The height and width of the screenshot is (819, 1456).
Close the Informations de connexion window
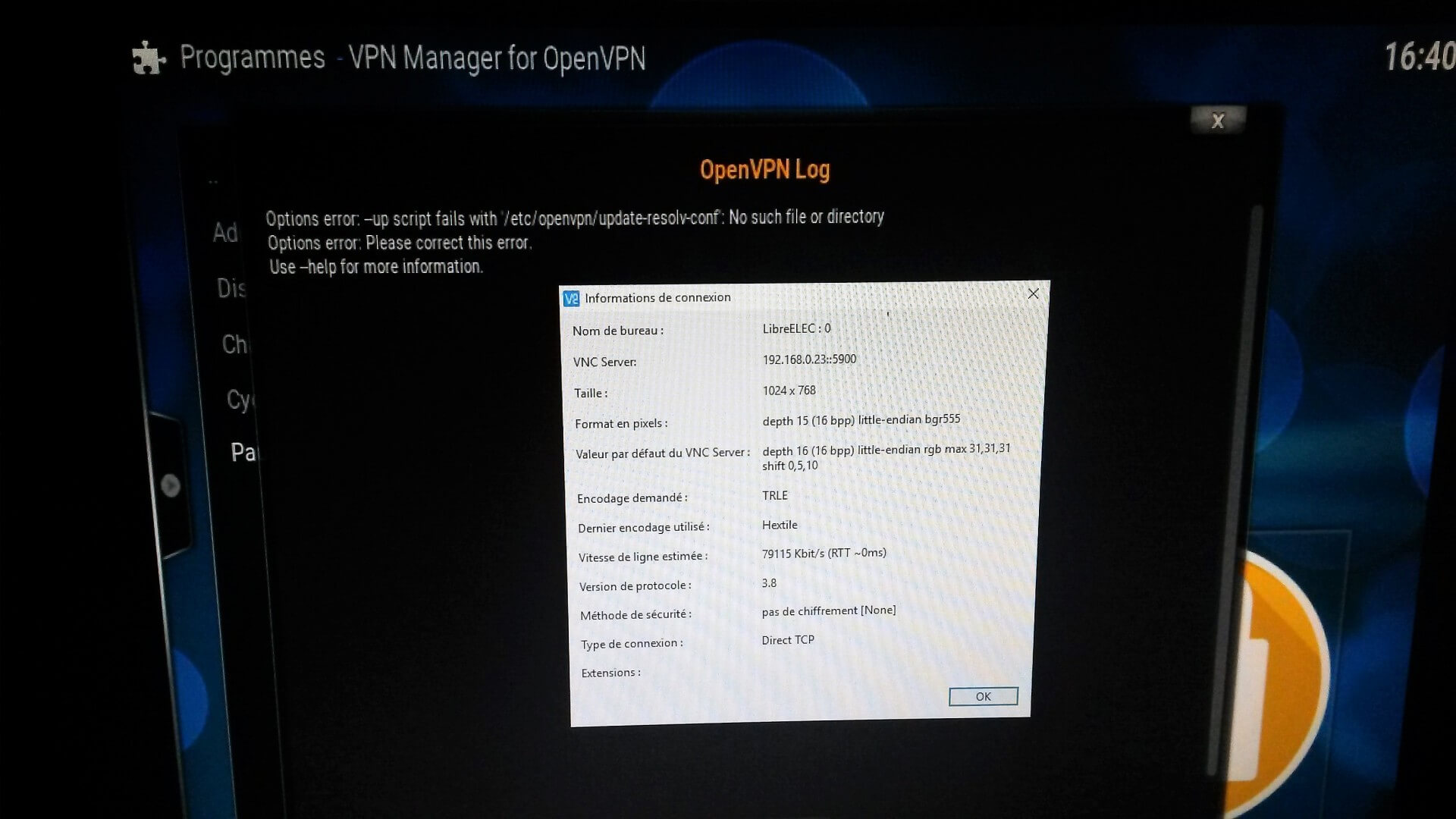[x=1033, y=293]
